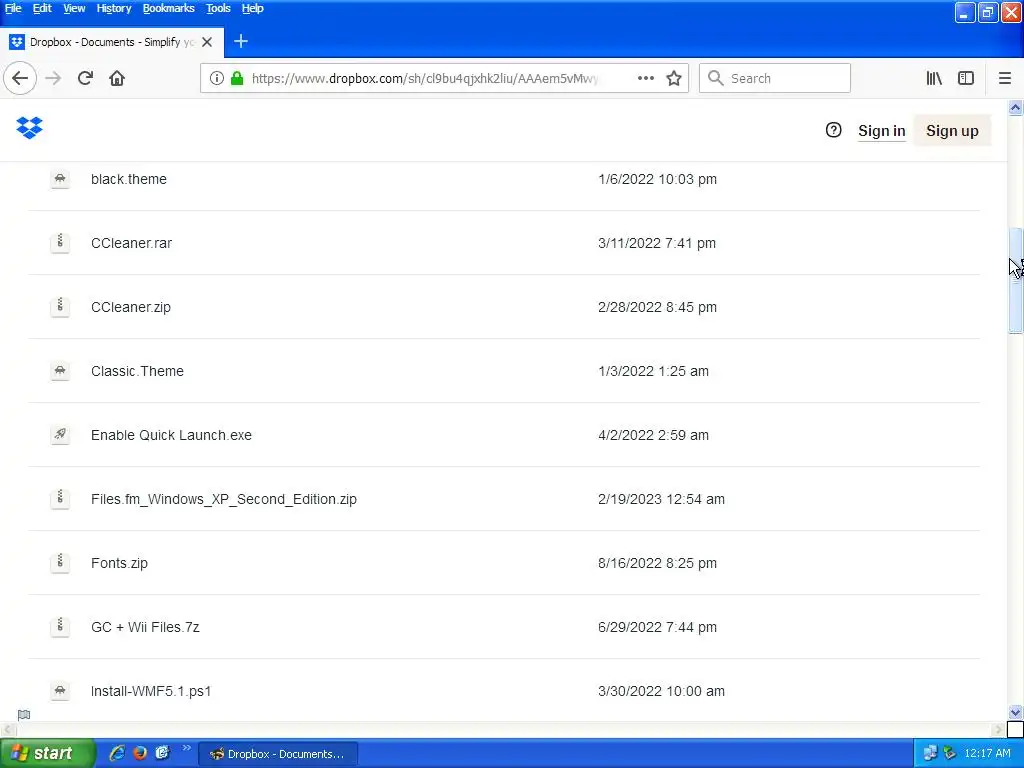Open GC + Wii Files.7z file
Image resolution: width=1024 pixels, height=768 pixels.
coord(145,627)
